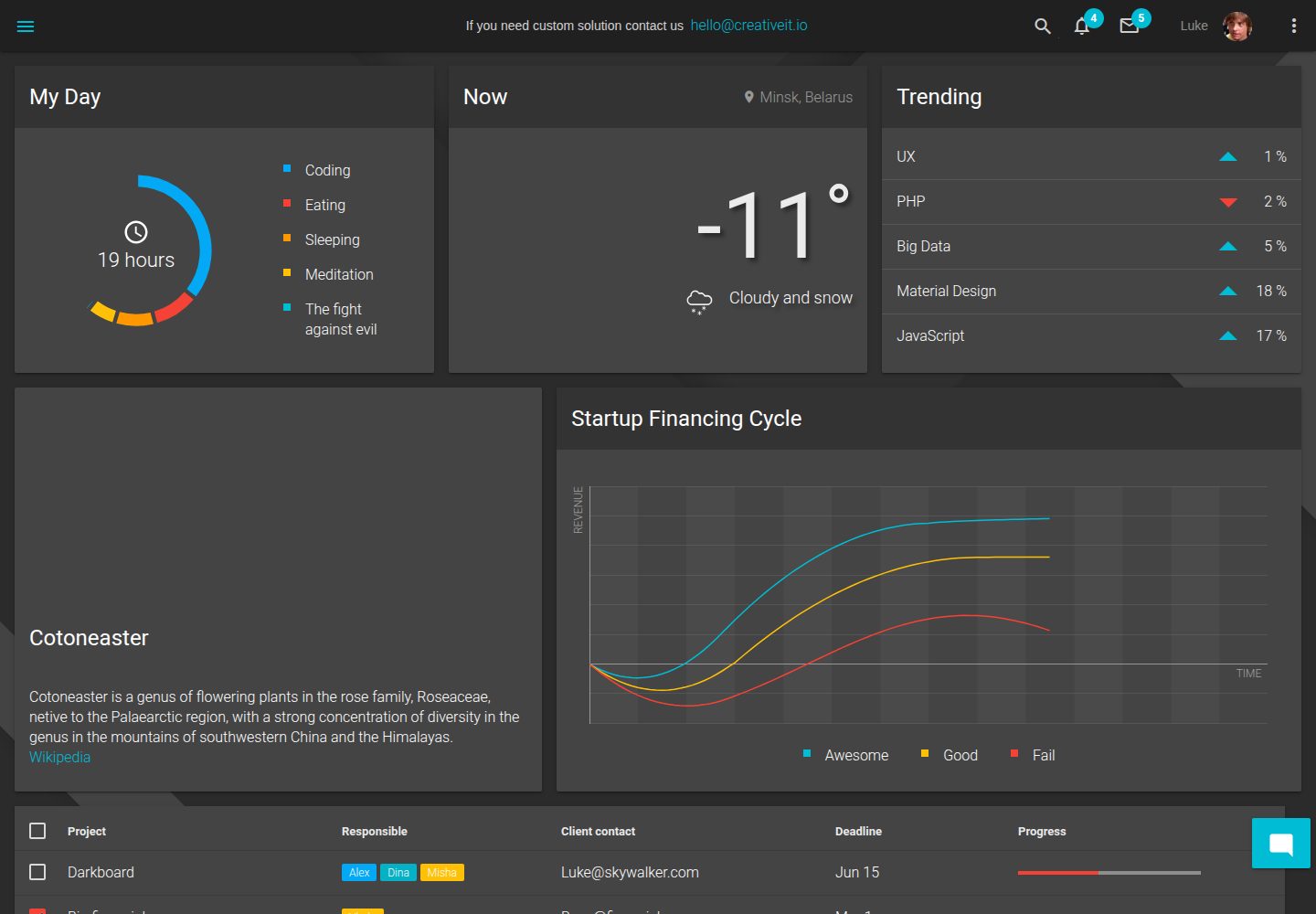Screen dimensions: 1316x914
Task: Click the Luke@skywalker.com client contact
Action: point(630,872)
